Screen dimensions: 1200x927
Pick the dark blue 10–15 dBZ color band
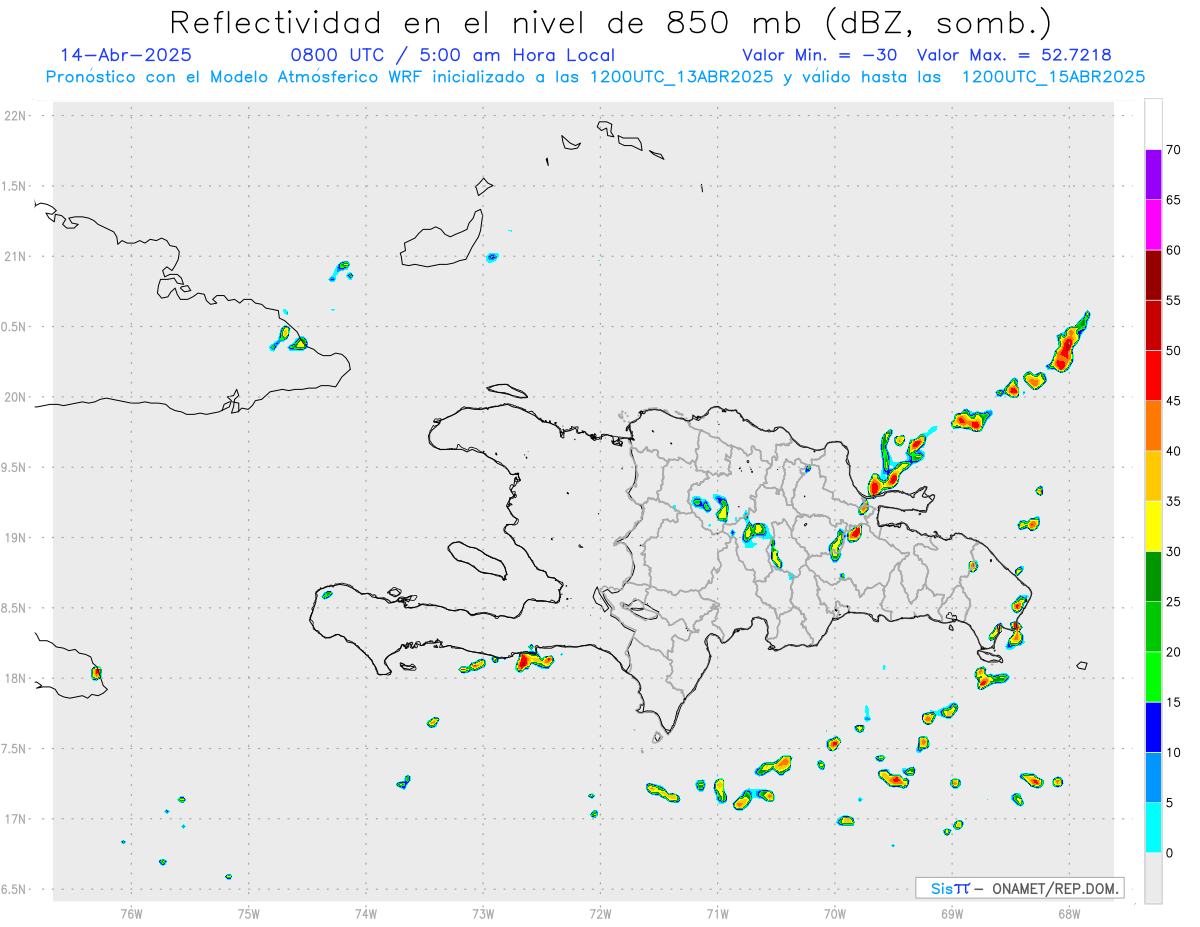[x=1153, y=727]
